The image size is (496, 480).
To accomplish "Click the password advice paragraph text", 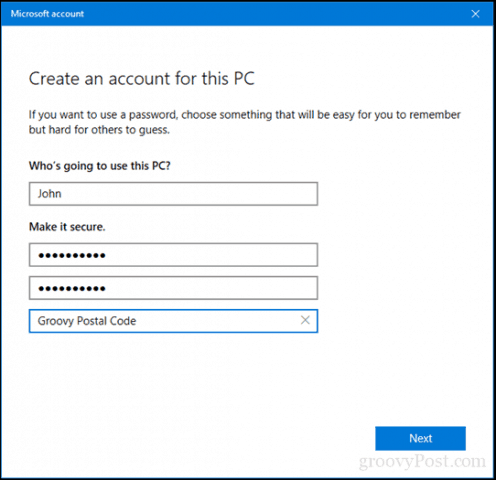I will coord(245,122).
